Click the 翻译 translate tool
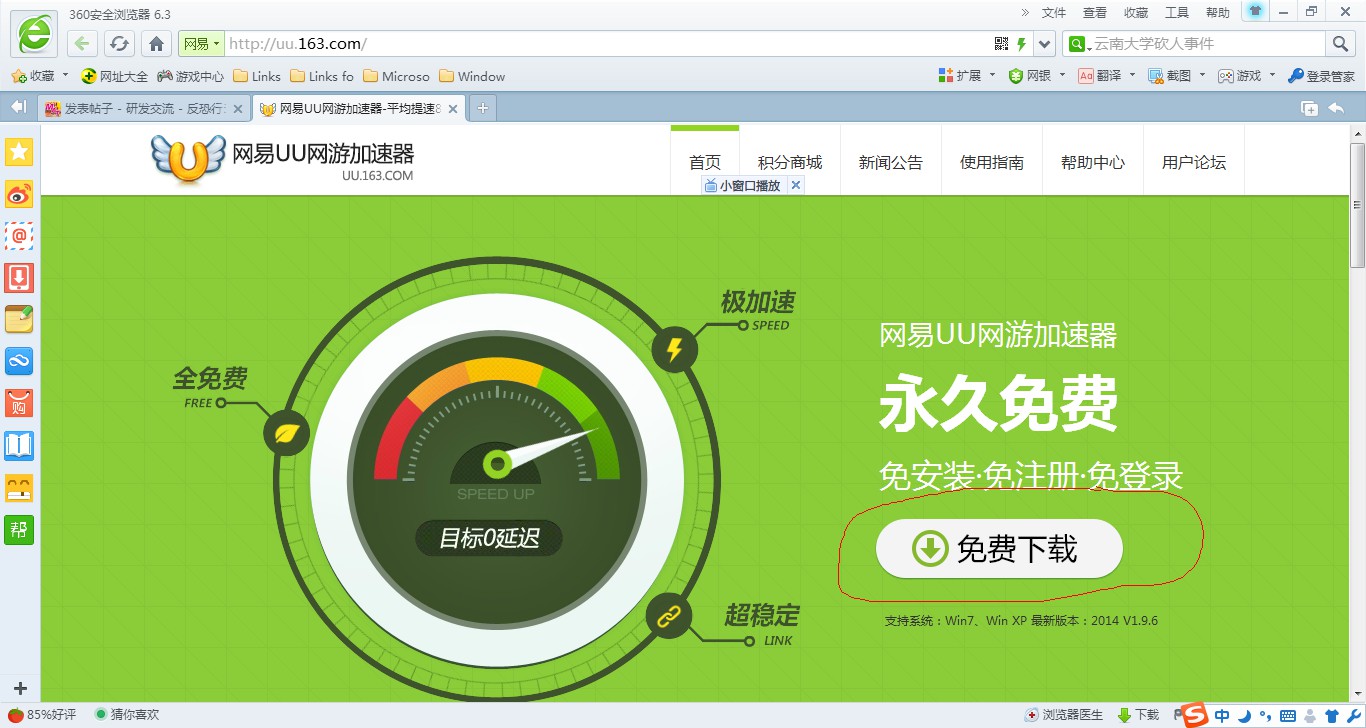 [x=1100, y=76]
